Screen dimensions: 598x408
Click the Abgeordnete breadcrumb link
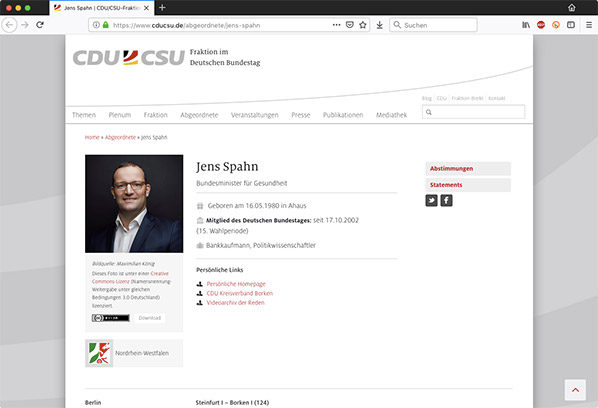[120, 137]
